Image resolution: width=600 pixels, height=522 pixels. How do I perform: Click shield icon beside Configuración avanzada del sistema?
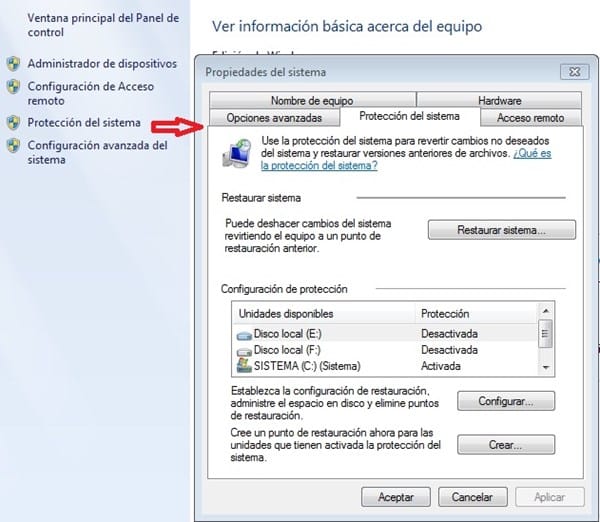13,145
